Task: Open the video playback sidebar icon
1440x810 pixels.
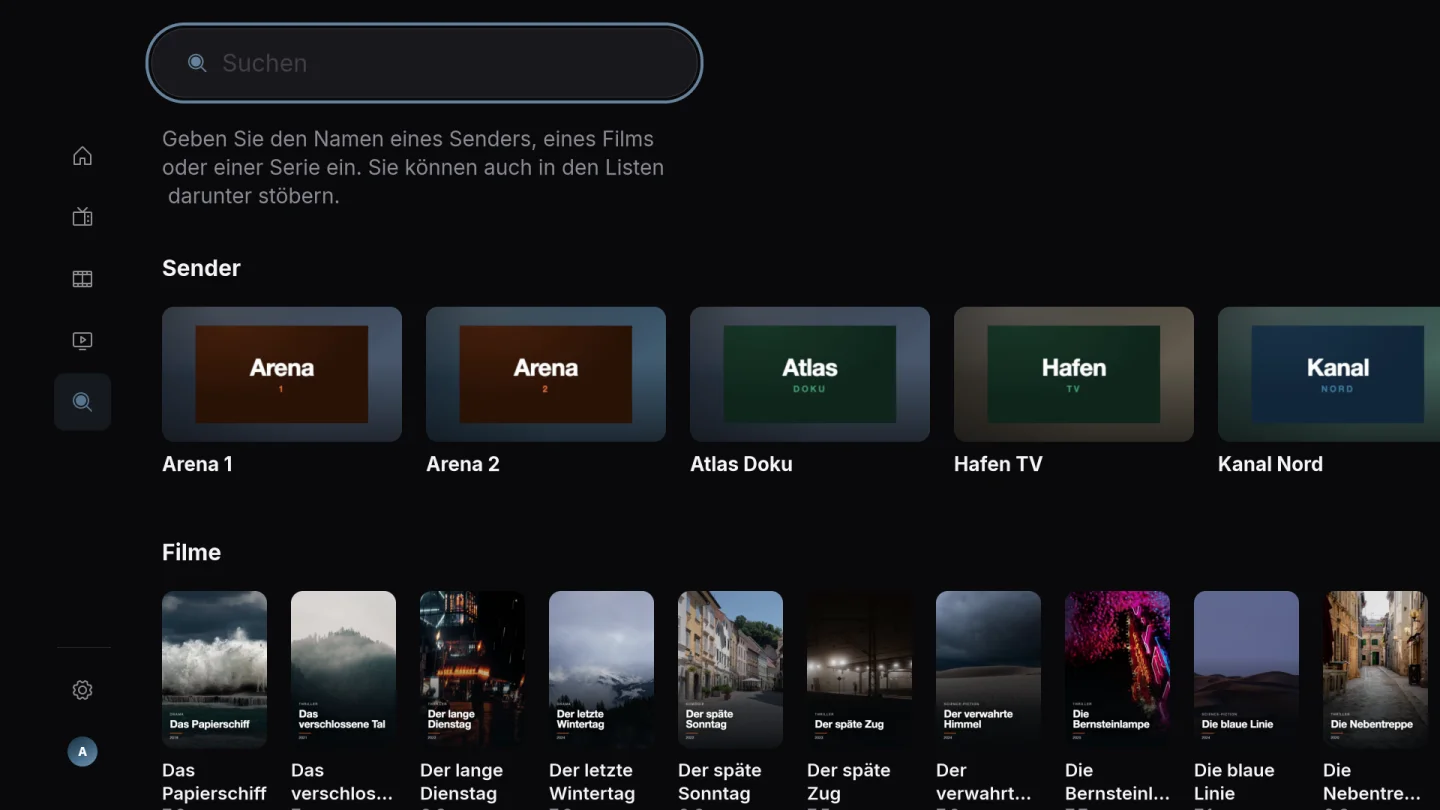Action: (x=82, y=341)
